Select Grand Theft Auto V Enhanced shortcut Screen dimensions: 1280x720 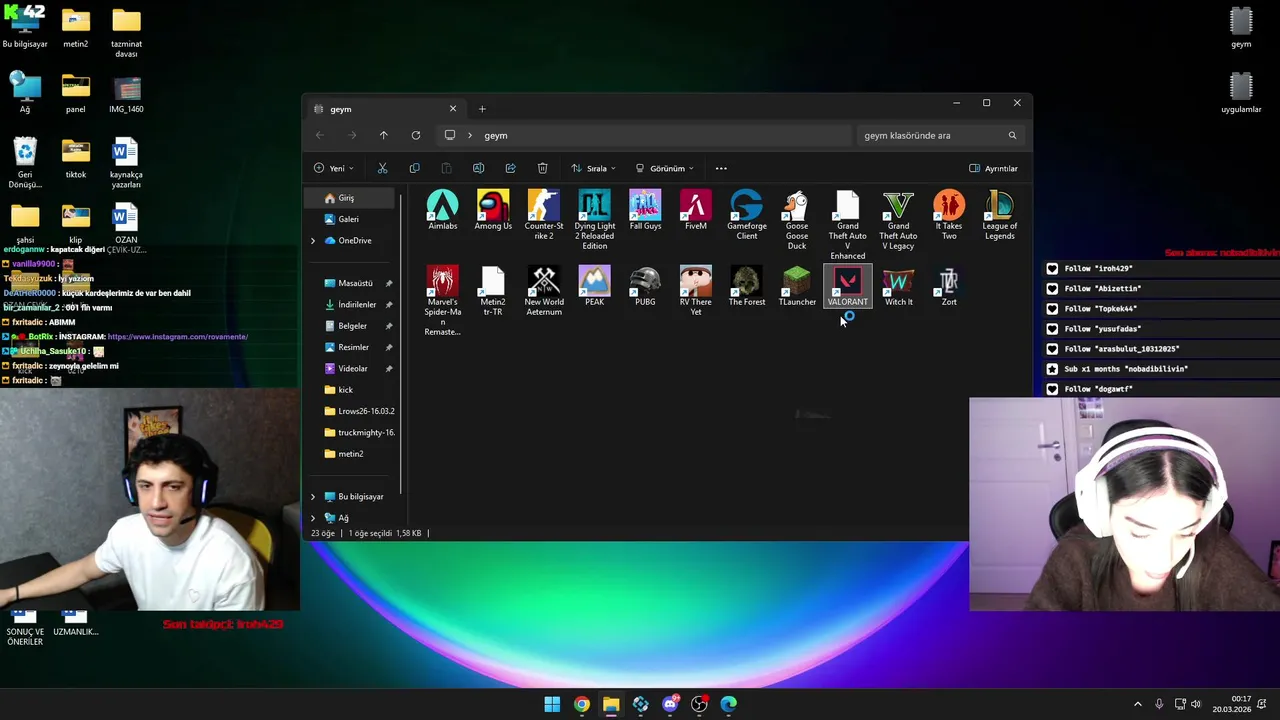coord(848,226)
